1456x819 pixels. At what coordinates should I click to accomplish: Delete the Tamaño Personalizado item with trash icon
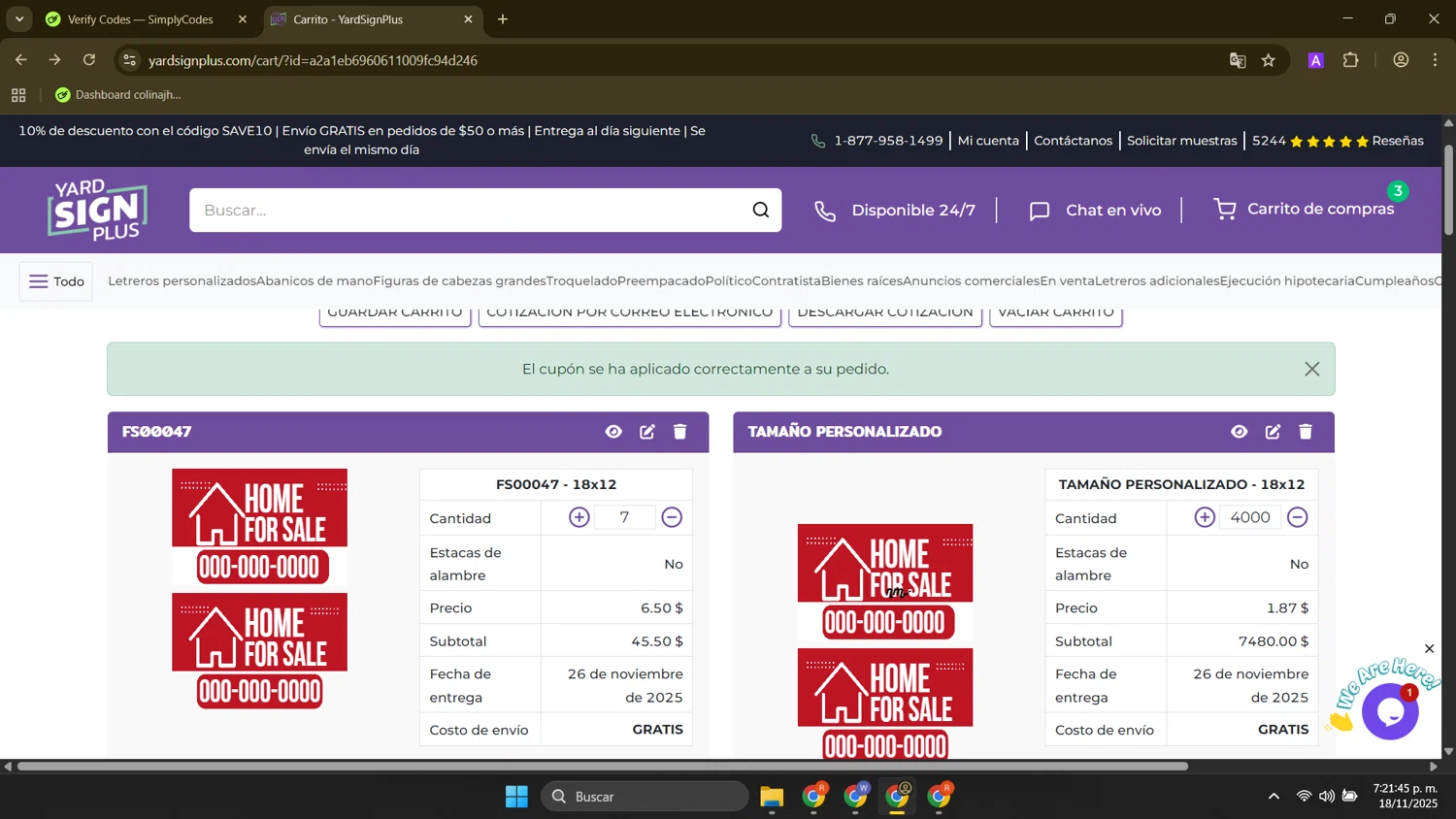pos(1306,432)
